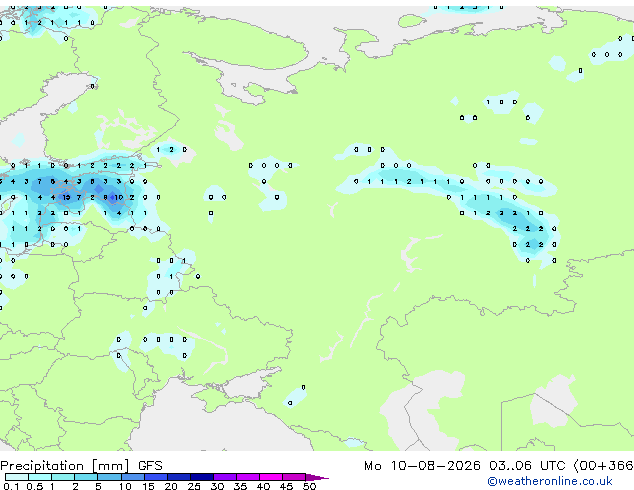Click the '30' legend scale label
Image resolution: width=634 pixels, height=490 pixels.
217,486
